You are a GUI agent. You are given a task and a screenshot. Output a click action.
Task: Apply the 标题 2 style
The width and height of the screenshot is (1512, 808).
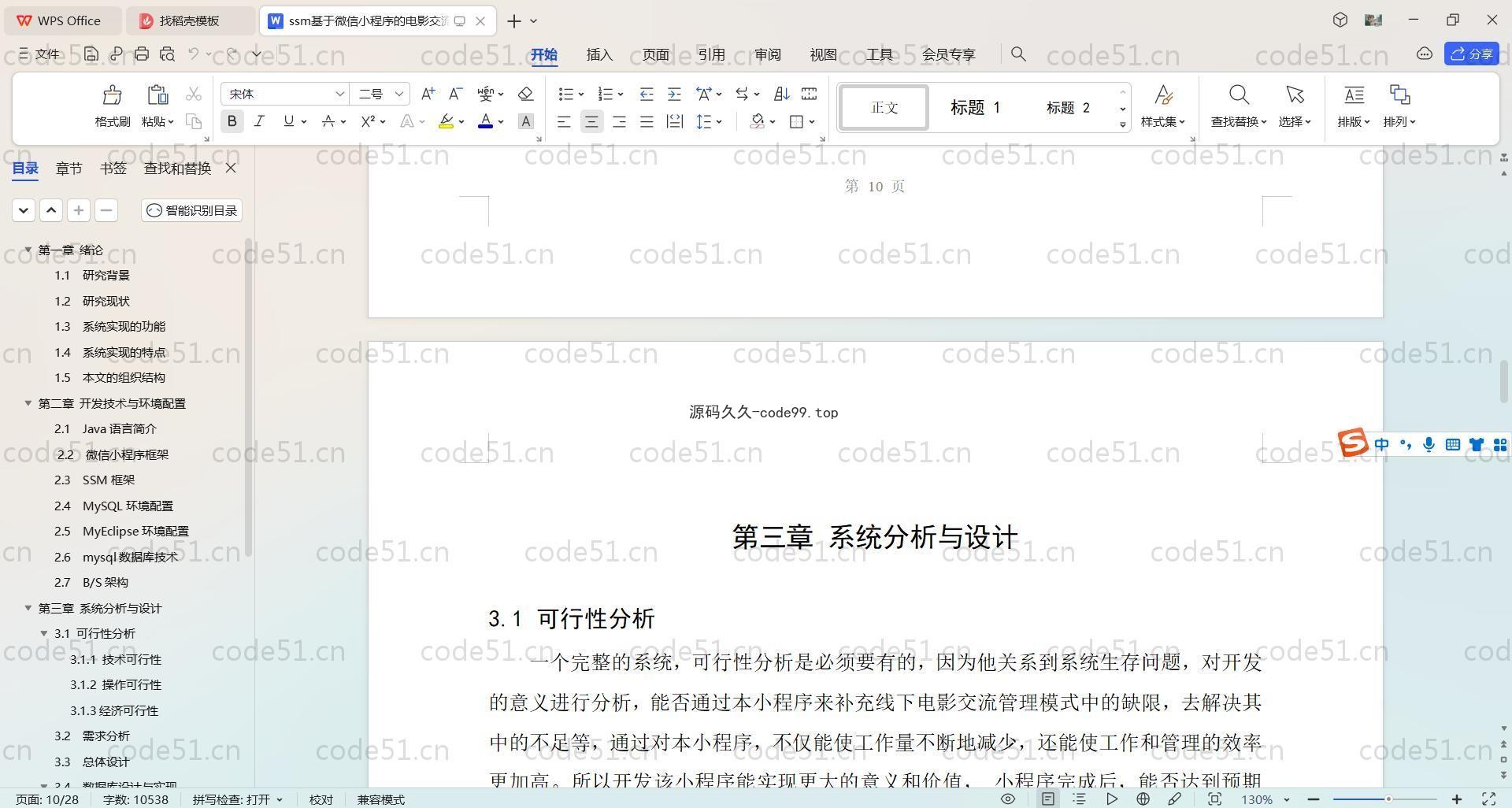(x=1068, y=107)
